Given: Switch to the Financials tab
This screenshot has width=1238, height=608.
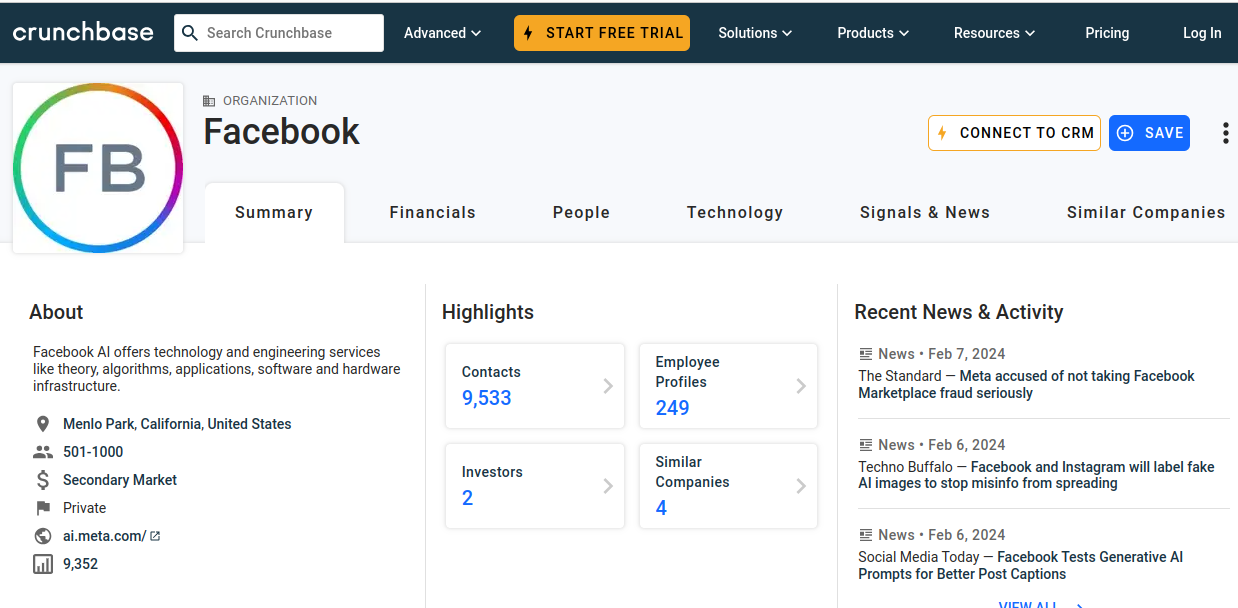Looking at the screenshot, I should (x=432, y=212).
